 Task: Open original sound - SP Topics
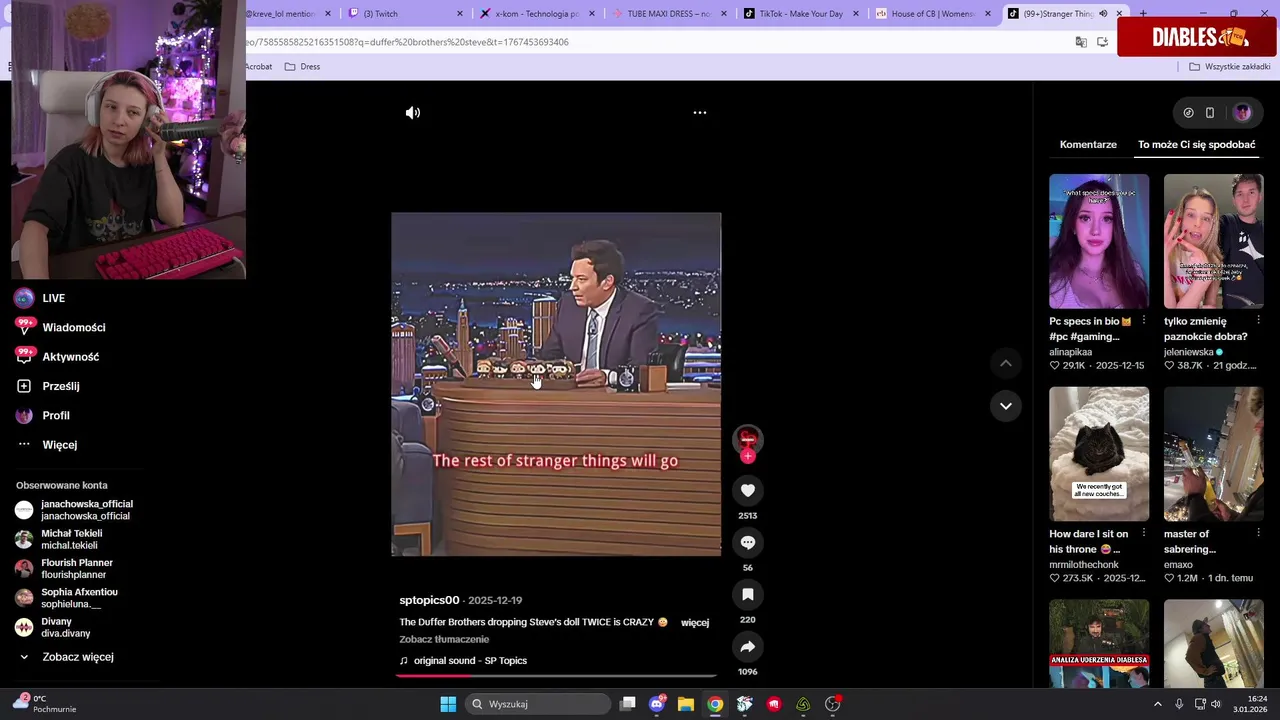click(470, 661)
